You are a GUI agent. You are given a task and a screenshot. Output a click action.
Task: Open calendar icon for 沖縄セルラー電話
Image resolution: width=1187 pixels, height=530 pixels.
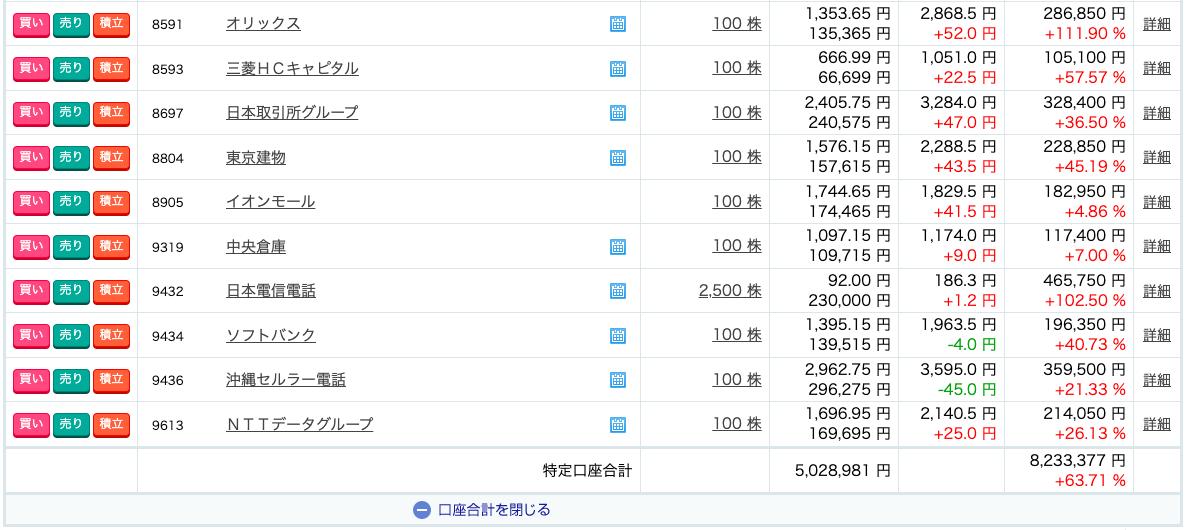click(618, 379)
